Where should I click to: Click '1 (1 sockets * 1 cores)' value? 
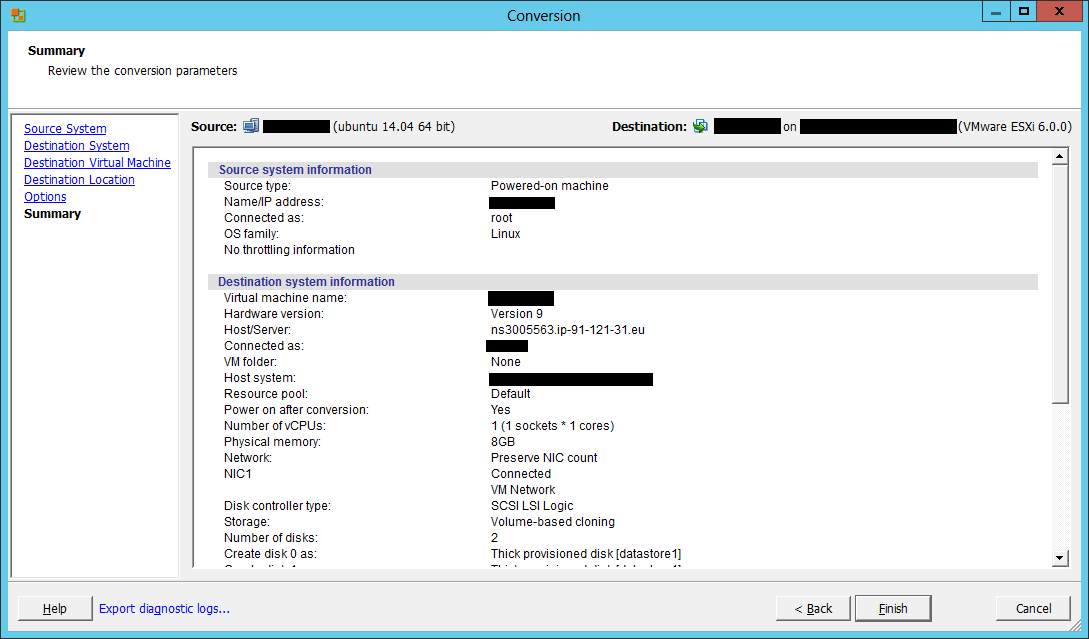pyautogui.click(x=553, y=425)
